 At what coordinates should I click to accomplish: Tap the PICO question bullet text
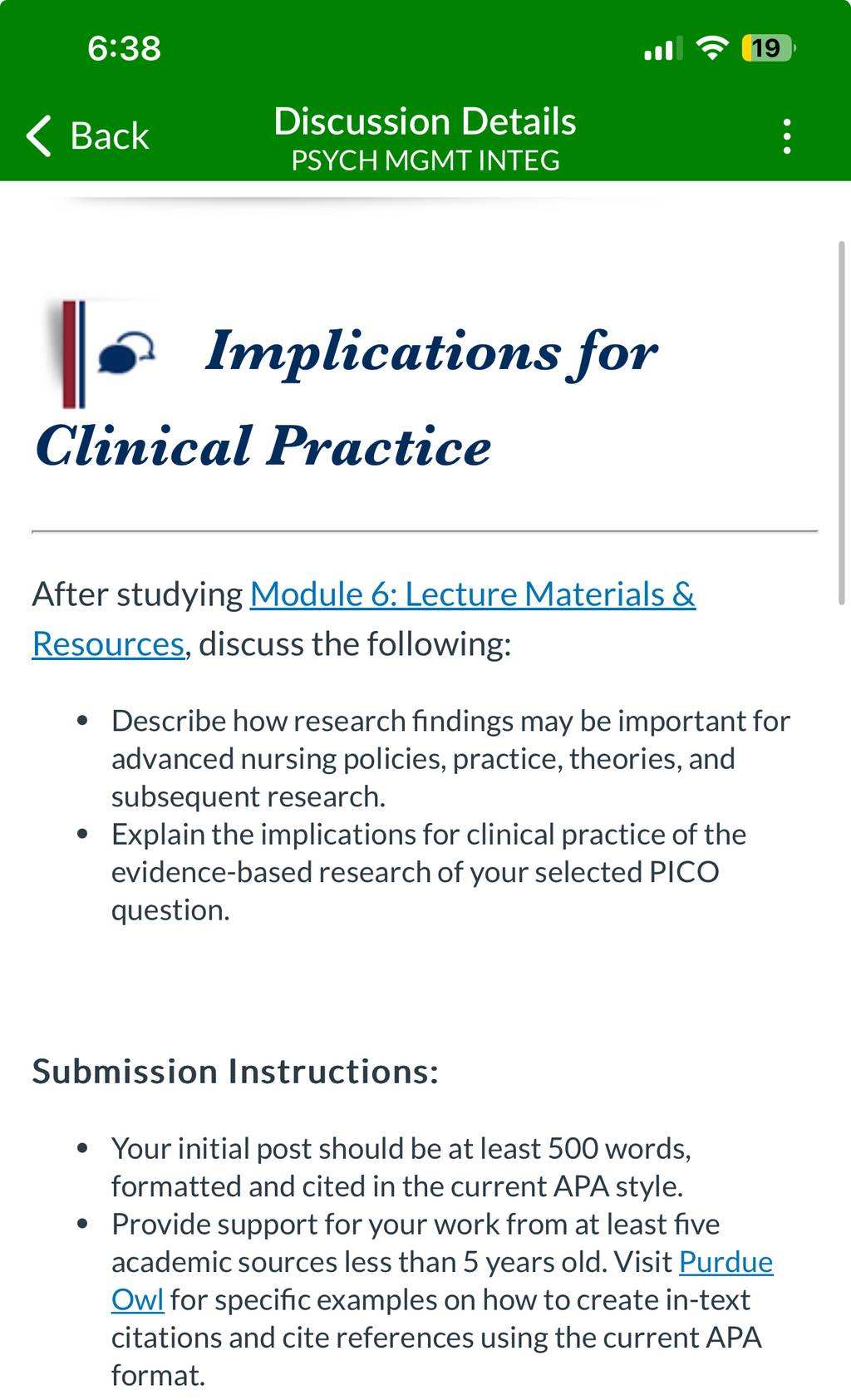[x=429, y=872]
